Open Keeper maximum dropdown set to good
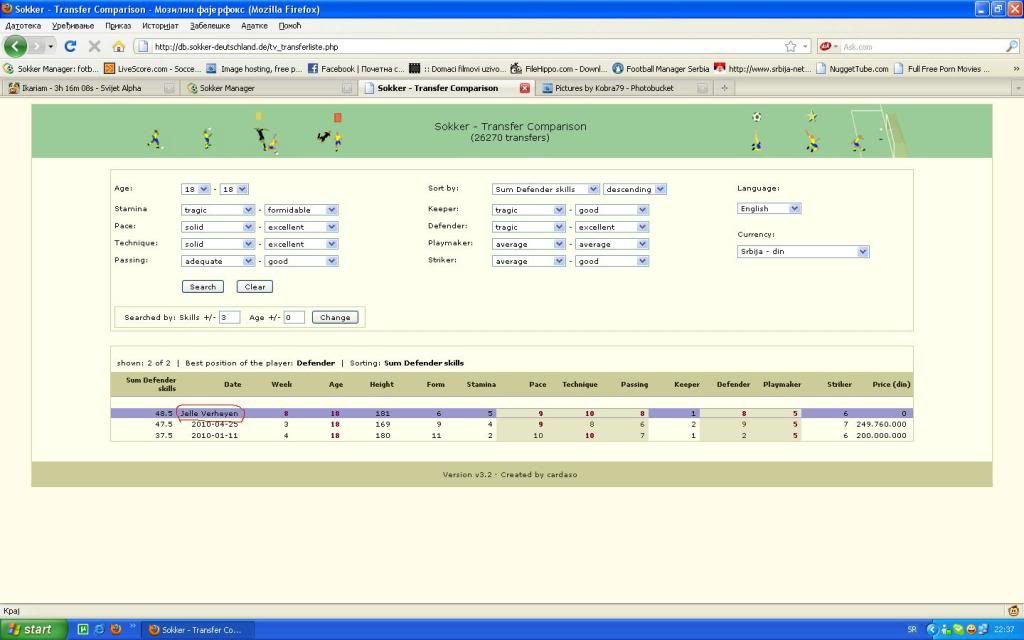Screen dimensions: 1024x640 [x=612, y=210]
